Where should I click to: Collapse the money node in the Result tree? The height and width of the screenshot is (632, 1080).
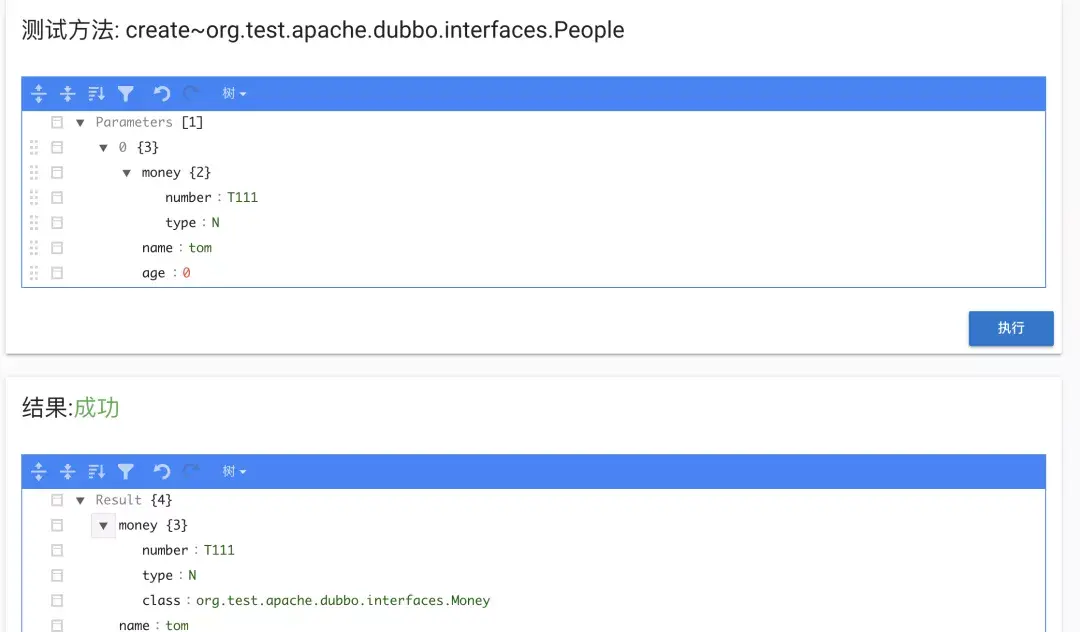pyautogui.click(x=103, y=525)
